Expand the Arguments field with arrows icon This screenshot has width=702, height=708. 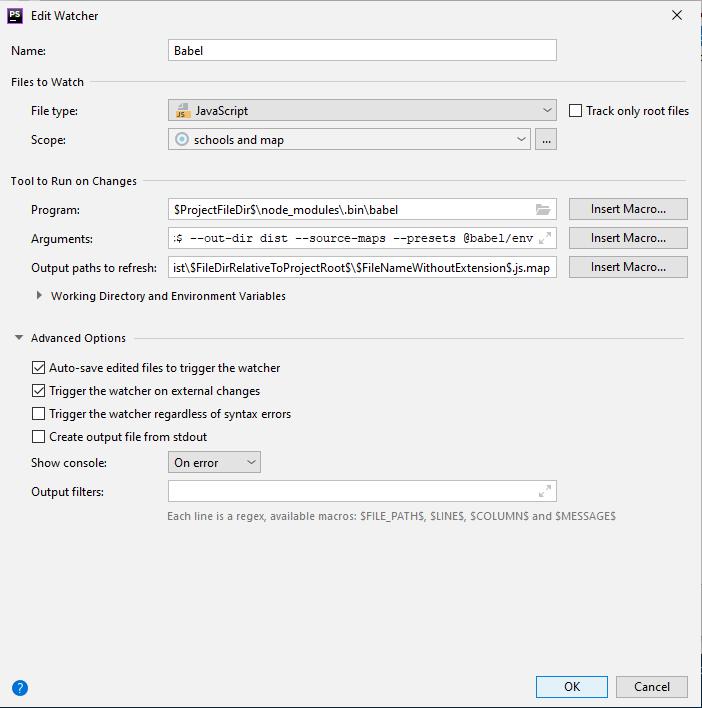click(x=545, y=238)
